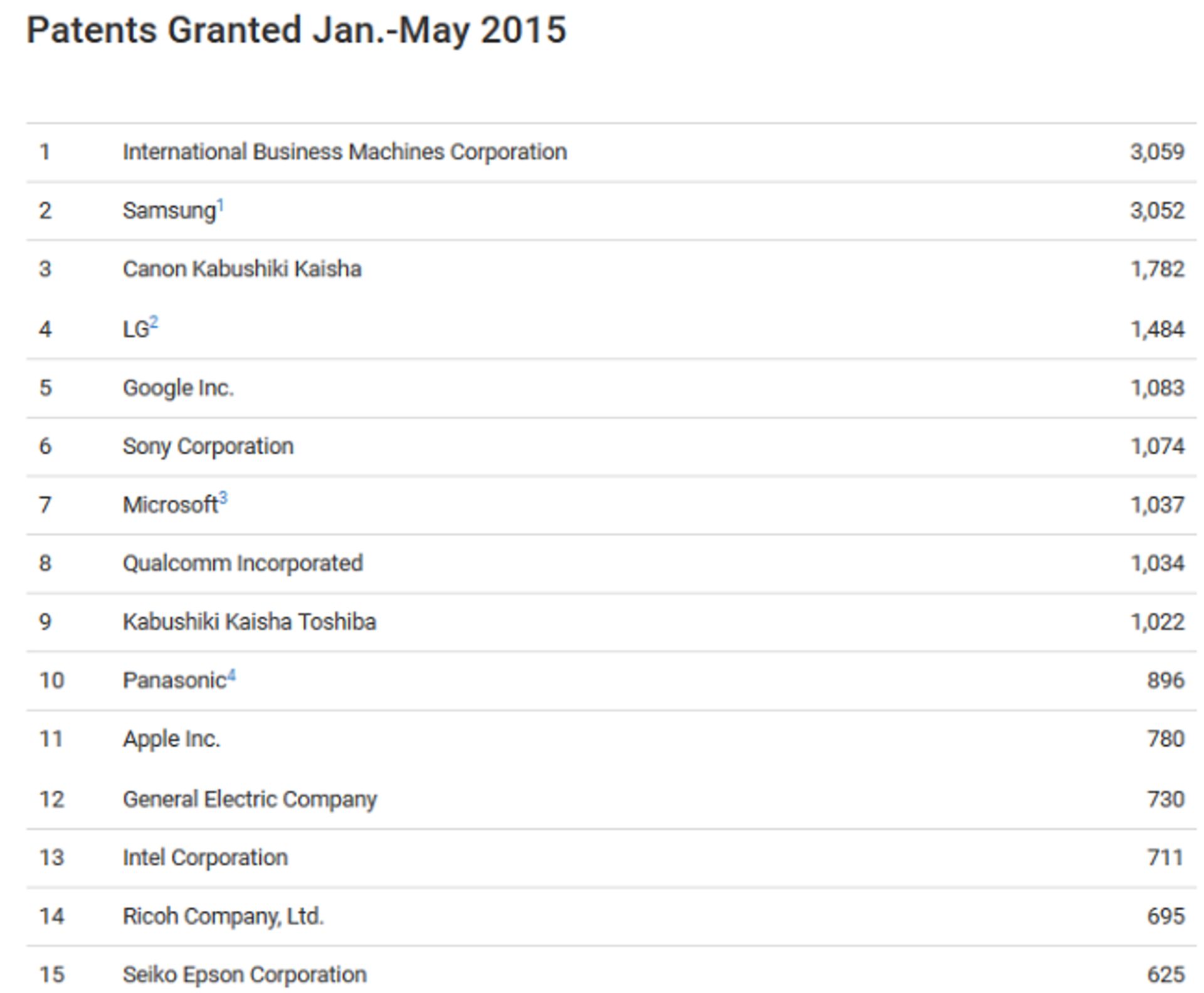Select the Apple Inc. row

pyautogui.click(x=171, y=739)
